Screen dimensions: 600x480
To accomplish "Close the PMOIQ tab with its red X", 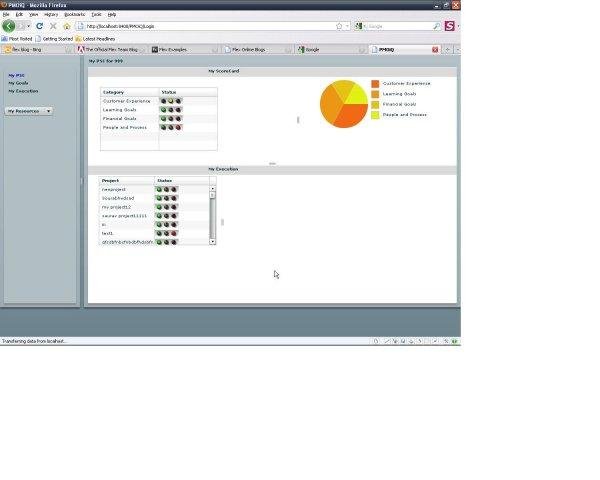I will point(435,50).
